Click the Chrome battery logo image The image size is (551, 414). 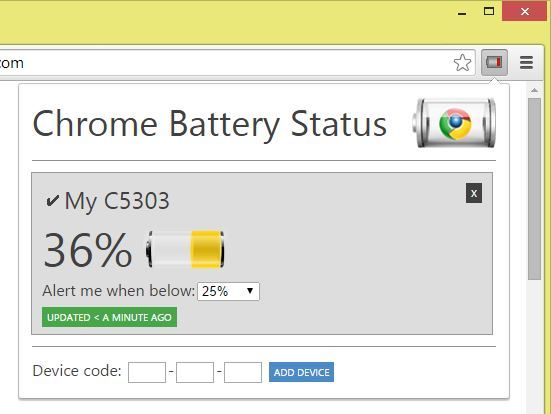[454, 123]
